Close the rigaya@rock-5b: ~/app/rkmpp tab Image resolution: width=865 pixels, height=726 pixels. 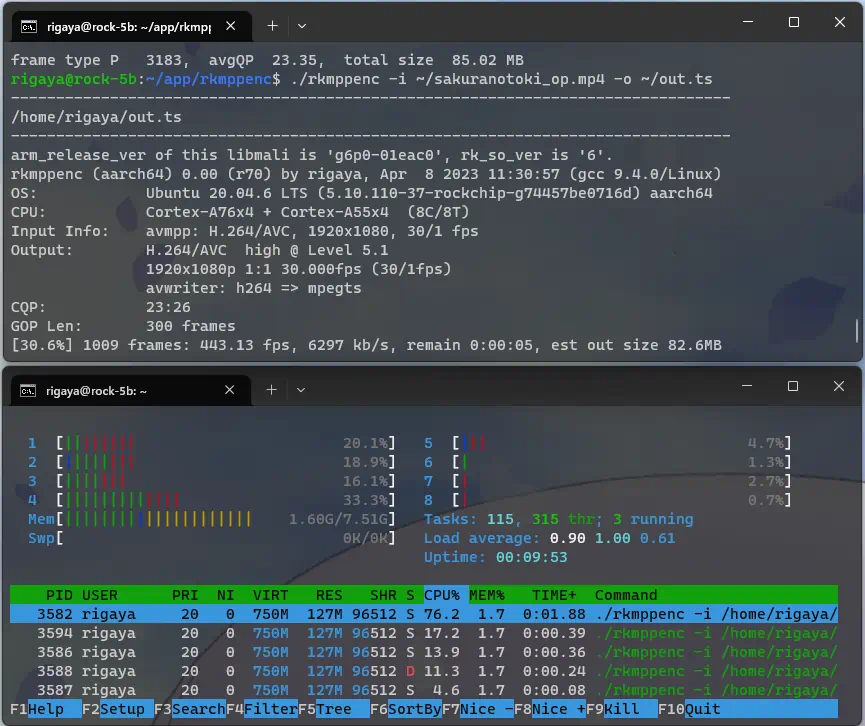click(231, 26)
